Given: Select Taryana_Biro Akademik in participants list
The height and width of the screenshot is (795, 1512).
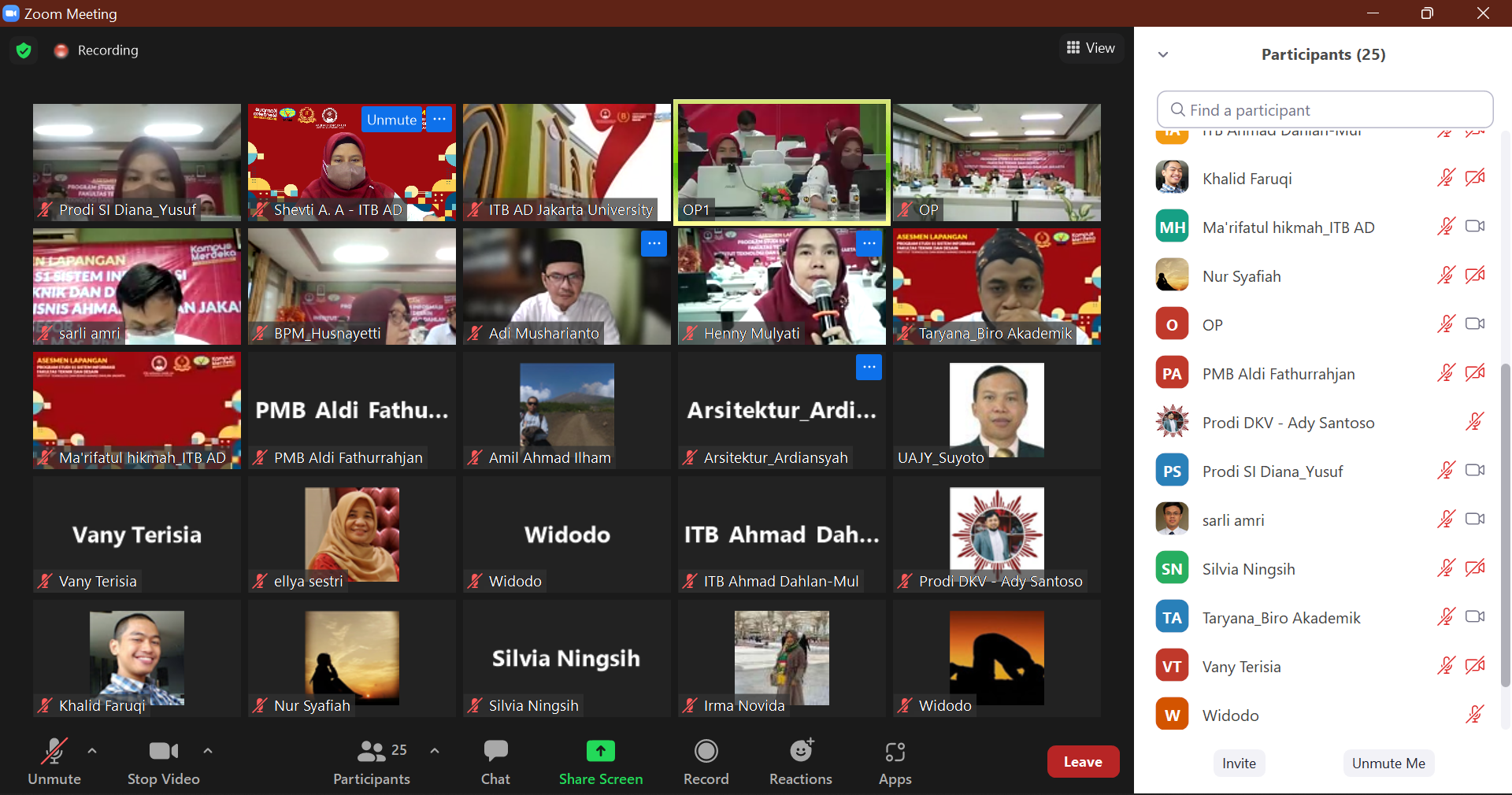Looking at the screenshot, I should [x=1280, y=618].
